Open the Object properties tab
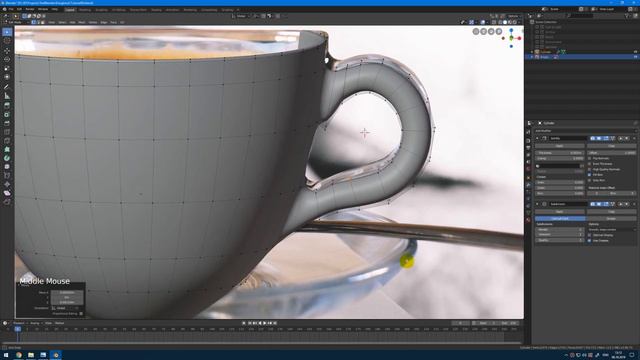Screen dimensions: 640x360 tap(528, 177)
